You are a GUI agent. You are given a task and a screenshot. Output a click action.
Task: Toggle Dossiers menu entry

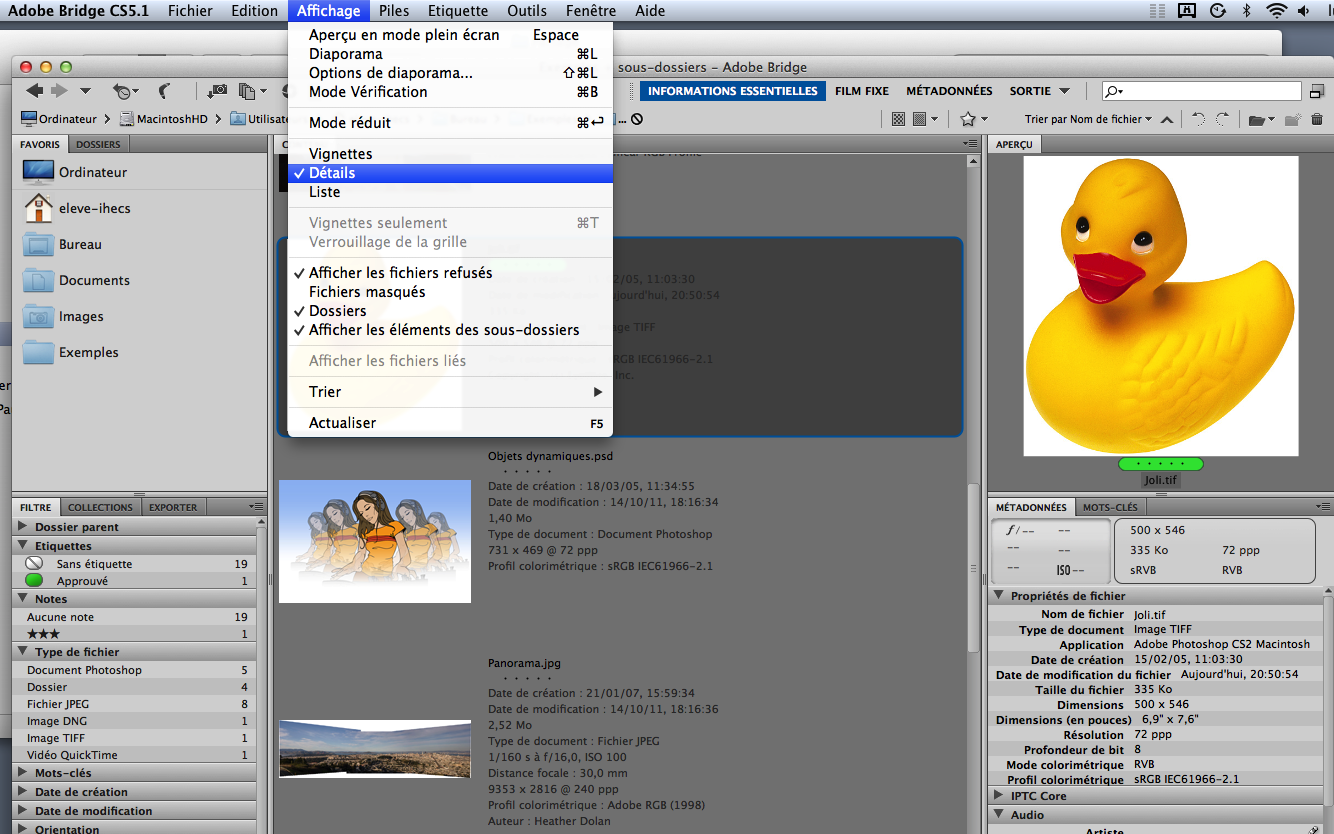(x=450, y=311)
